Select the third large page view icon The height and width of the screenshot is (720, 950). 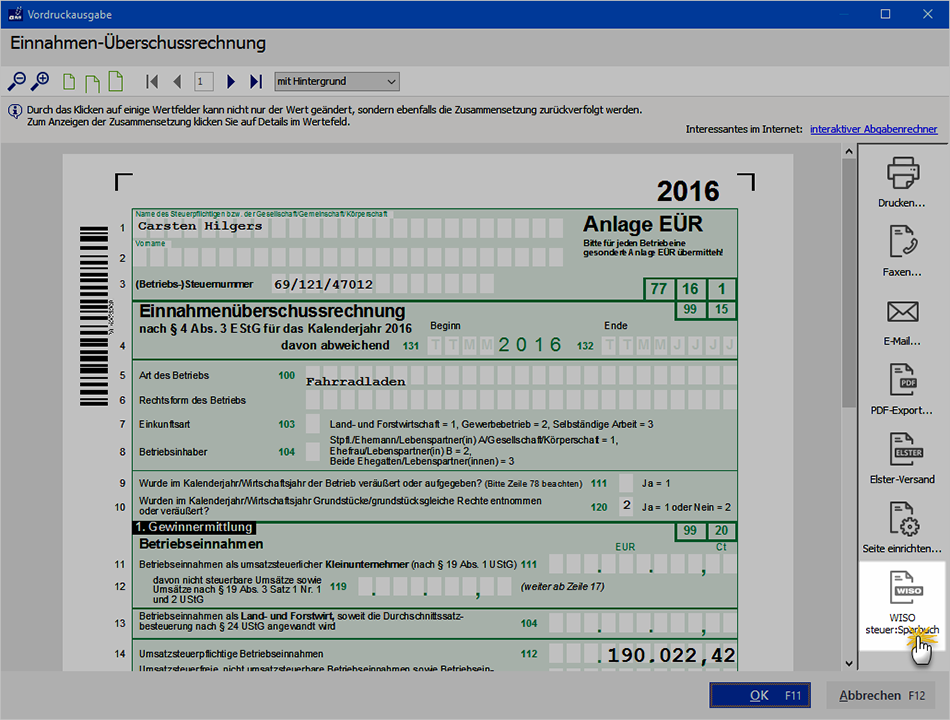click(115, 81)
